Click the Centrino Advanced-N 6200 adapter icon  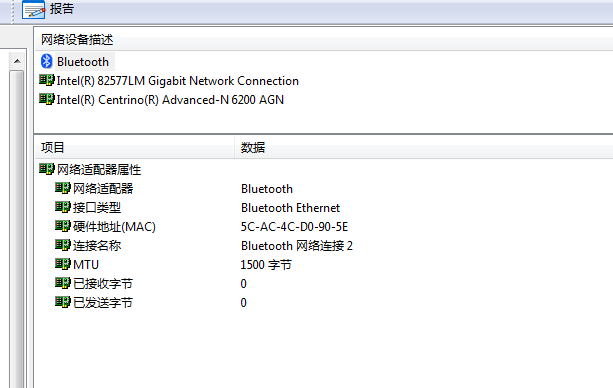[47, 99]
